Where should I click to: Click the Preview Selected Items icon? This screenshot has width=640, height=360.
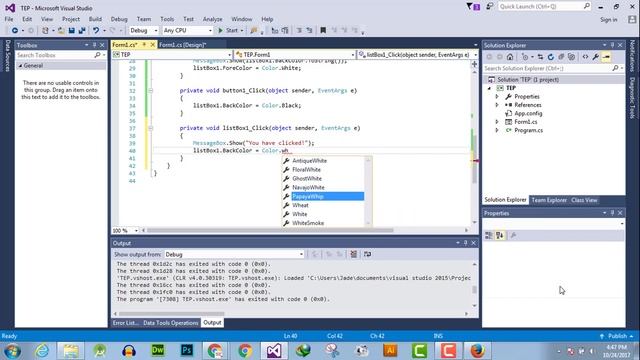coord(607,57)
